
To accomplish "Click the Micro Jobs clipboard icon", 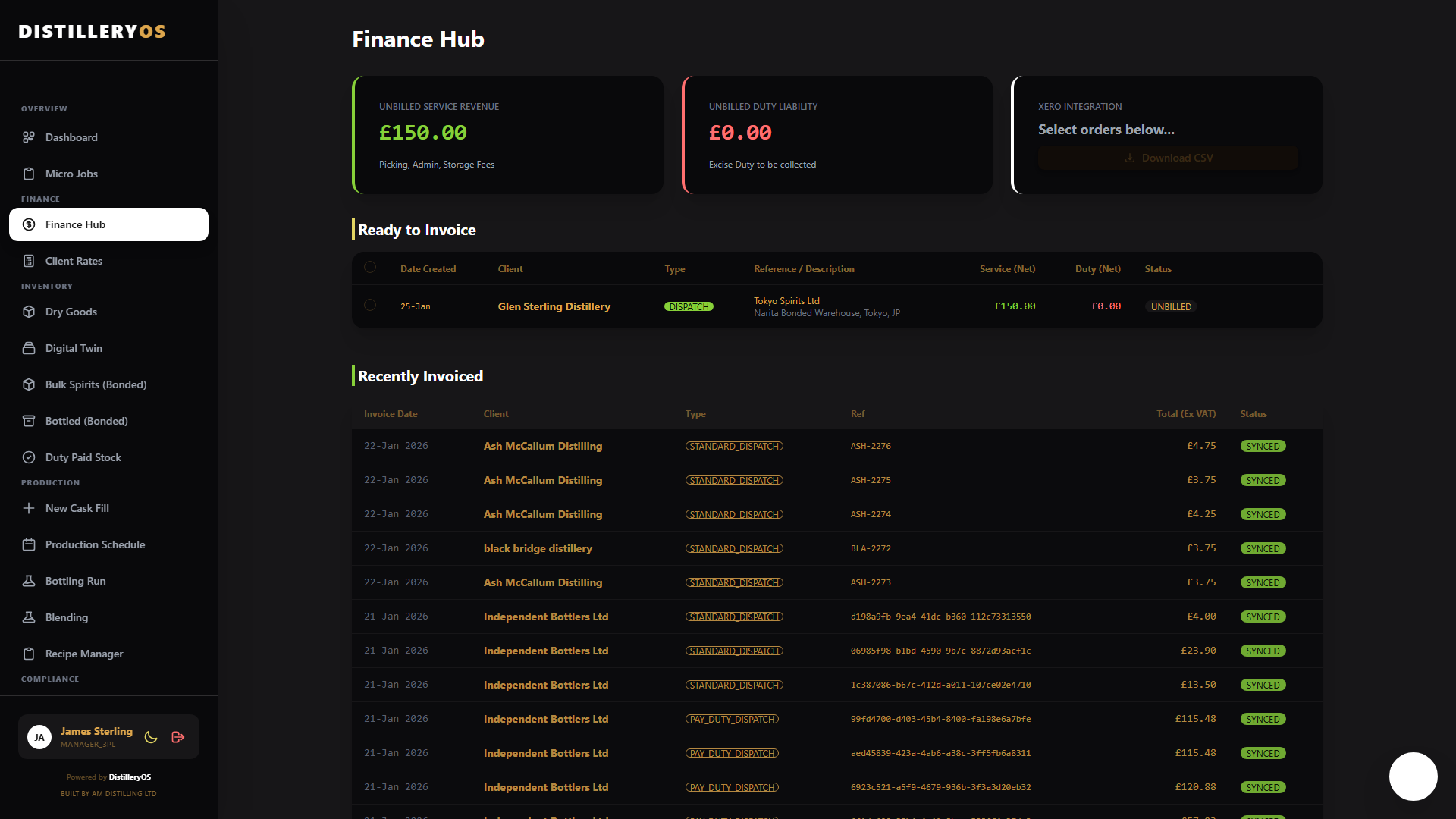I will coord(29,174).
